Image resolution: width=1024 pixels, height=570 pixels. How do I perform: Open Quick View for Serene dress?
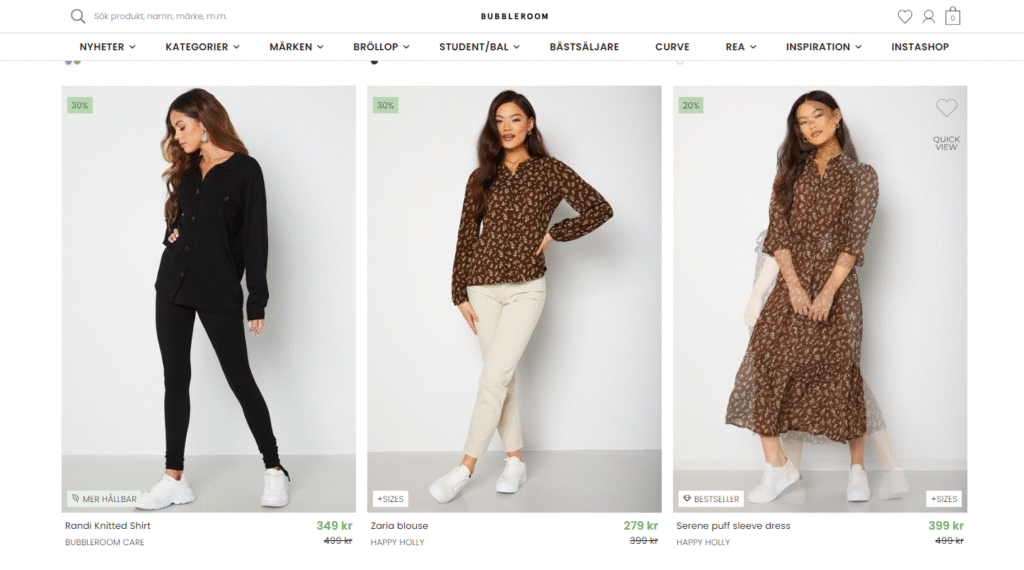pos(946,143)
